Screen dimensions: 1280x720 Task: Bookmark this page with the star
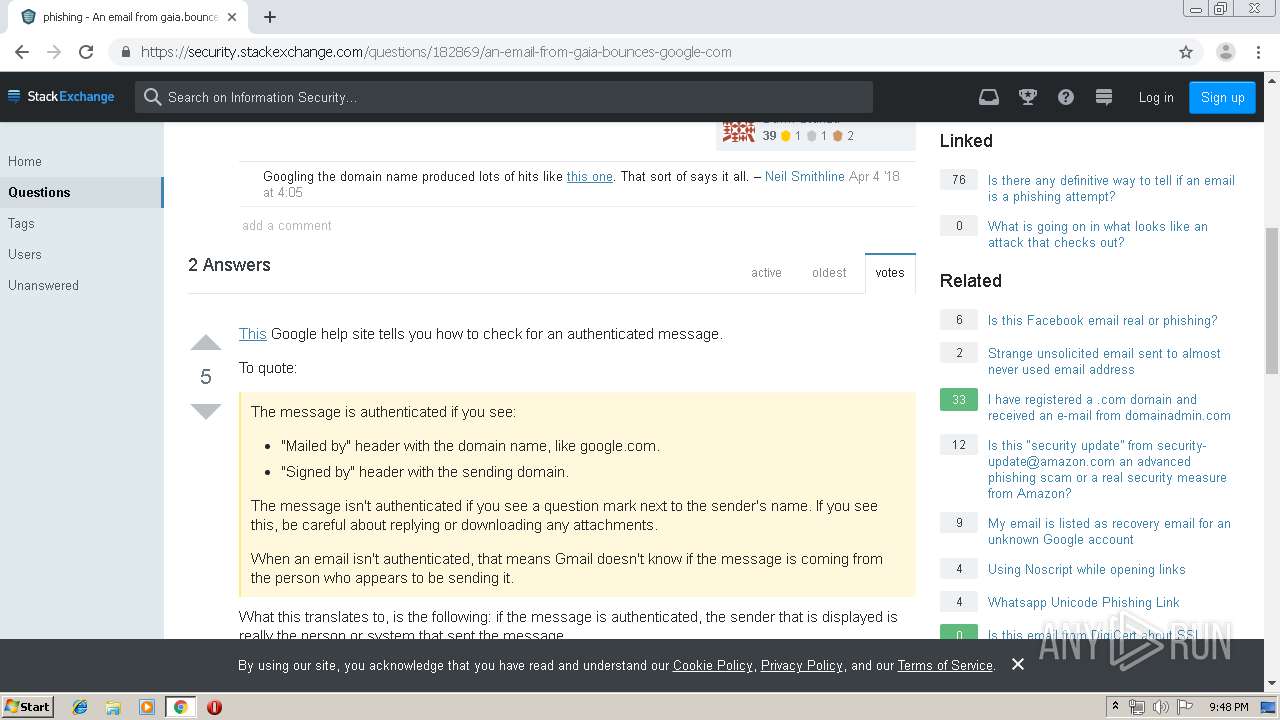(x=1186, y=52)
